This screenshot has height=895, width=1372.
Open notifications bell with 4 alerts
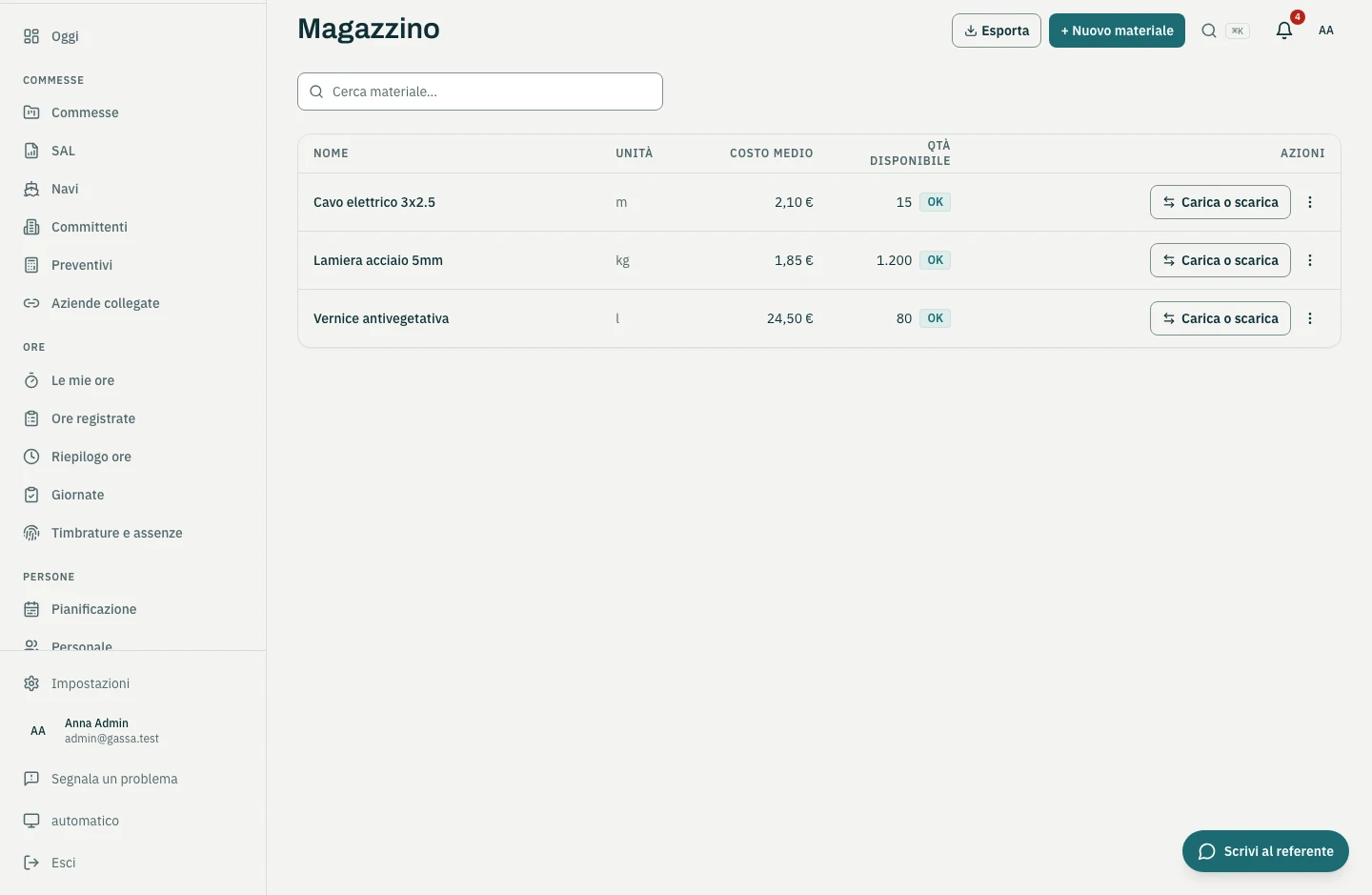[x=1284, y=31]
